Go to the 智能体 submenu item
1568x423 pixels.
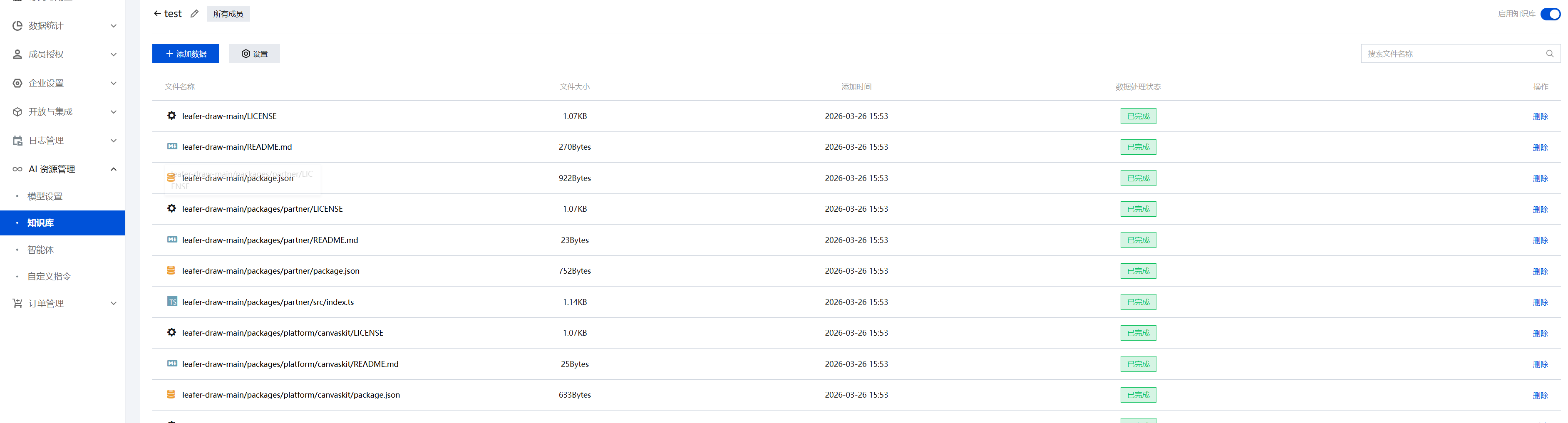[41, 250]
